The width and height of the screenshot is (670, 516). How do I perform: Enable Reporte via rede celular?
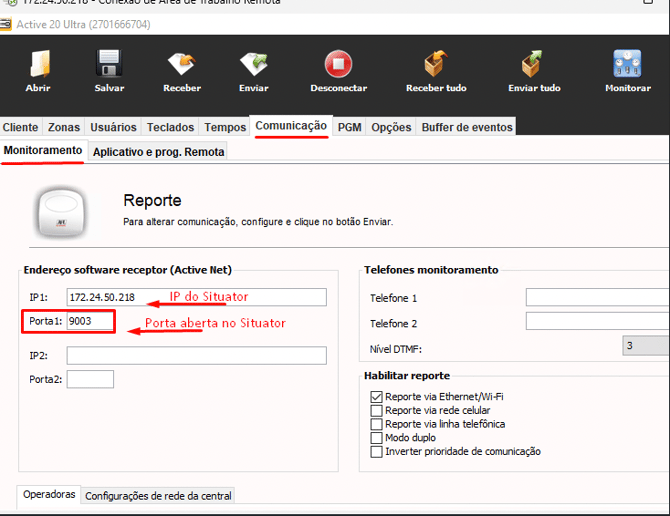377,411
